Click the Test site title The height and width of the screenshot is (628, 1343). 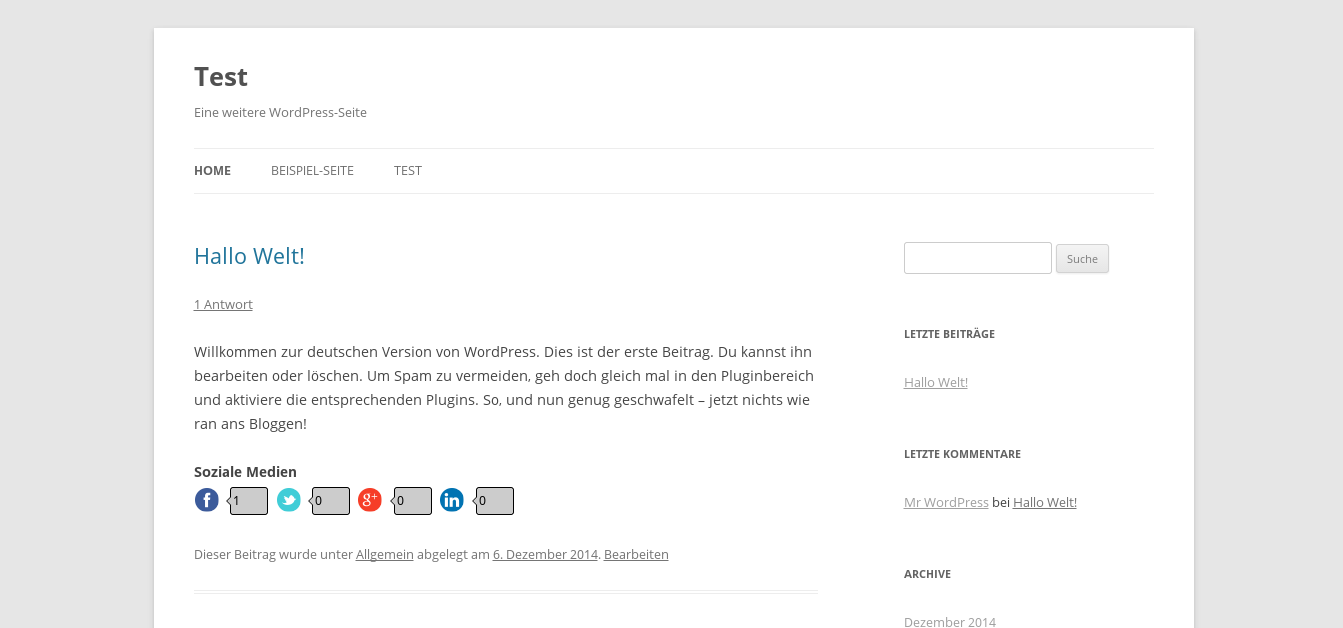pos(221,77)
